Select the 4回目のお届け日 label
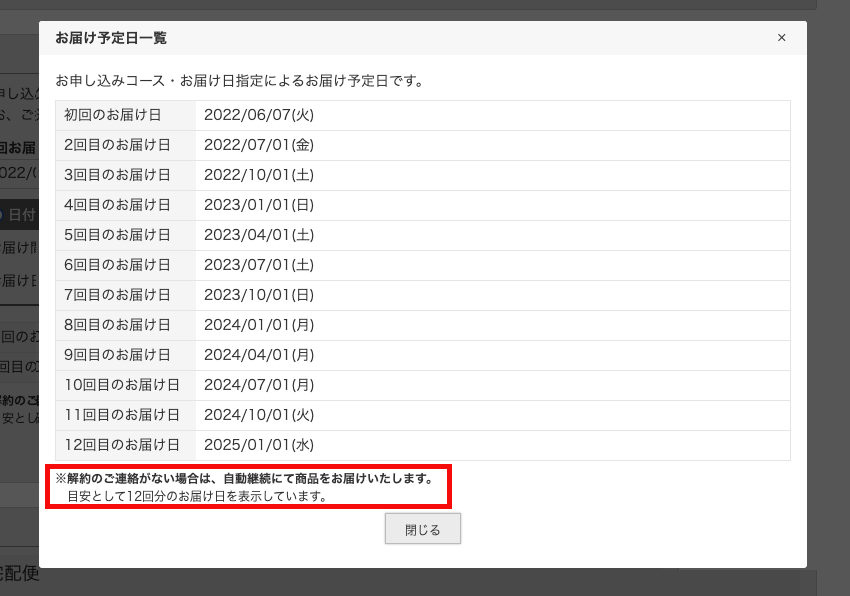Image resolution: width=850 pixels, height=596 pixels. (117, 205)
